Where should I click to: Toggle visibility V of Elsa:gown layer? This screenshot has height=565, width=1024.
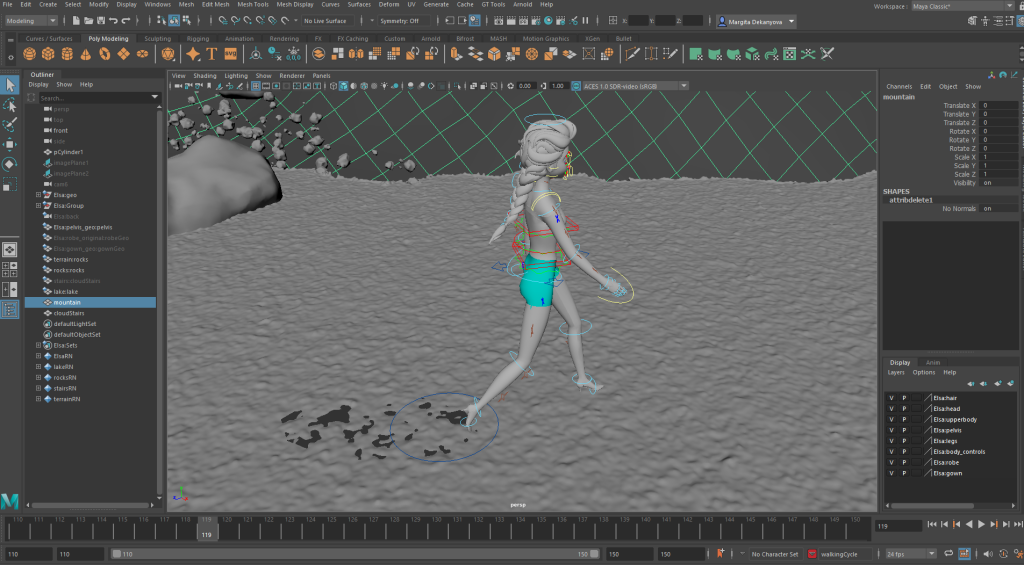891,473
